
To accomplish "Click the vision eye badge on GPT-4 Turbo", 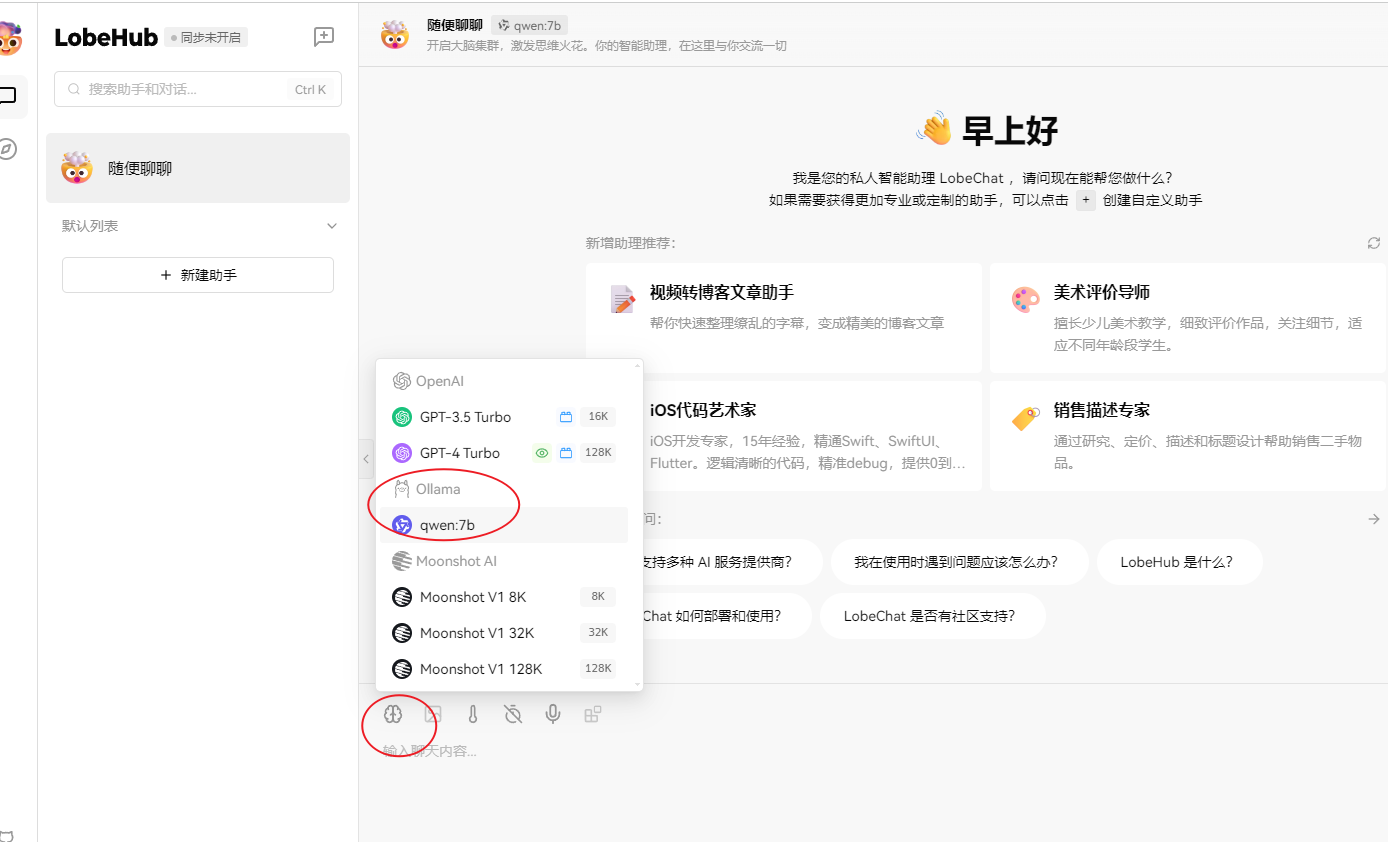I will point(541,452).
